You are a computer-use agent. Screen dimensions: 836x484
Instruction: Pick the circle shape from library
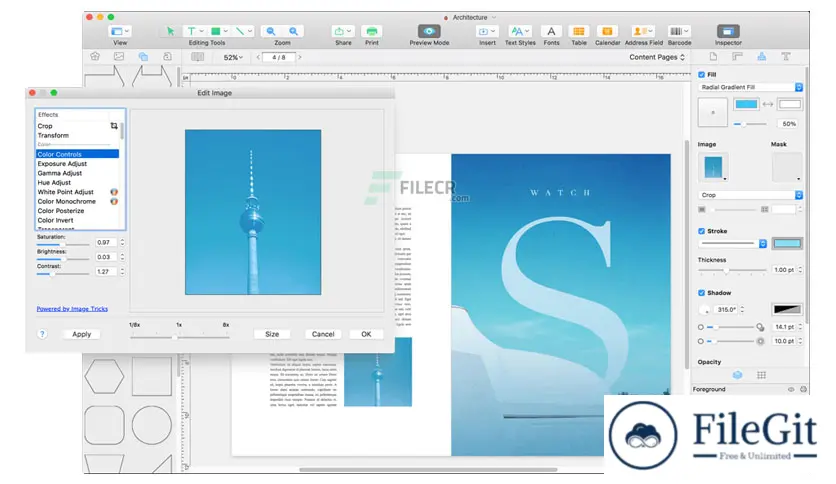[152, 425]
